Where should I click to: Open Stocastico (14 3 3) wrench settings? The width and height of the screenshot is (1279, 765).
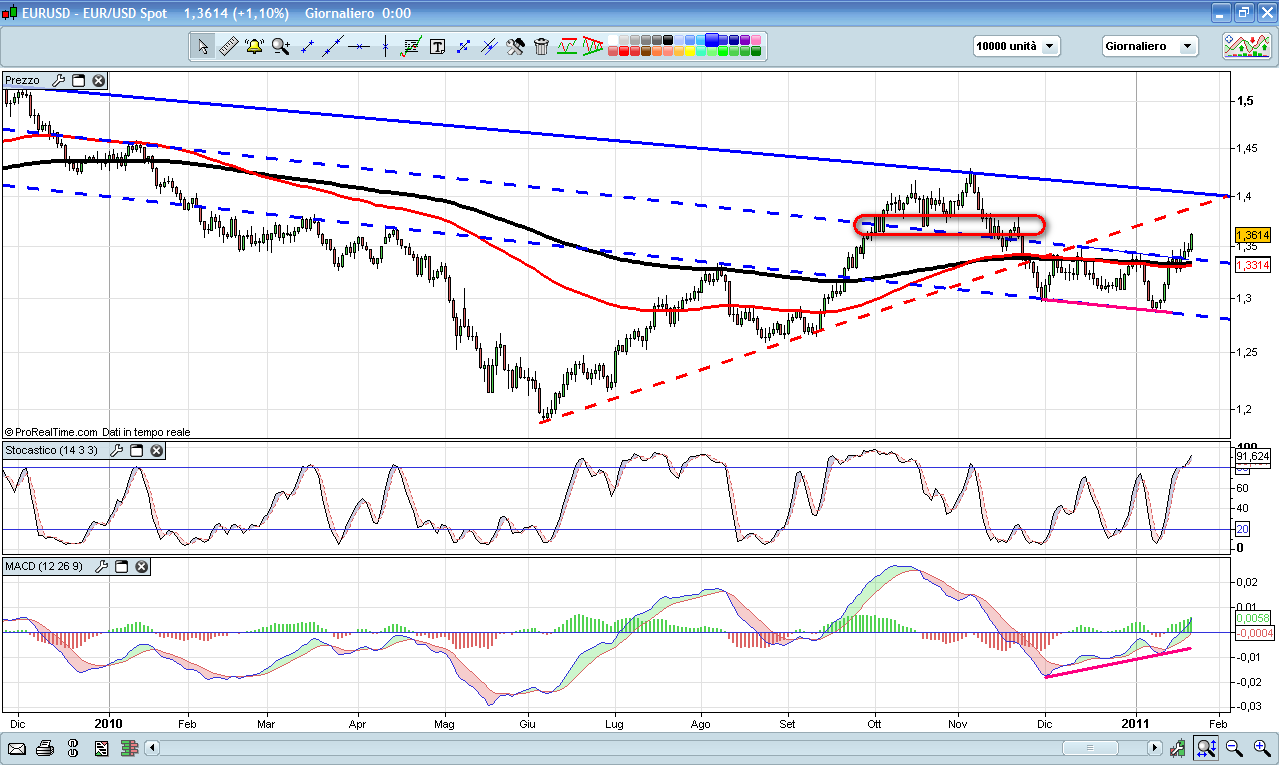click(x=116, y=451)
